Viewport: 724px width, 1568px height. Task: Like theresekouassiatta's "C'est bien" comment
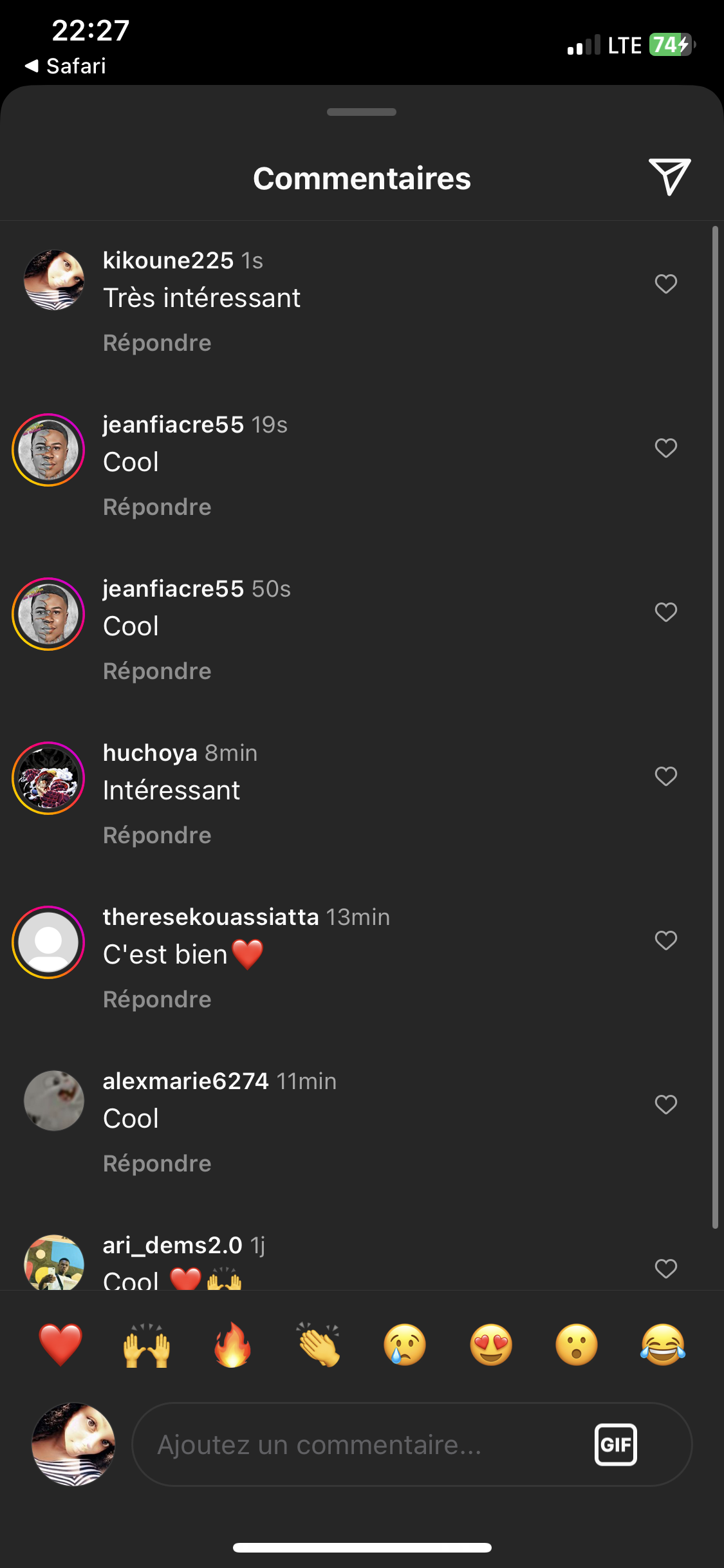666,940
